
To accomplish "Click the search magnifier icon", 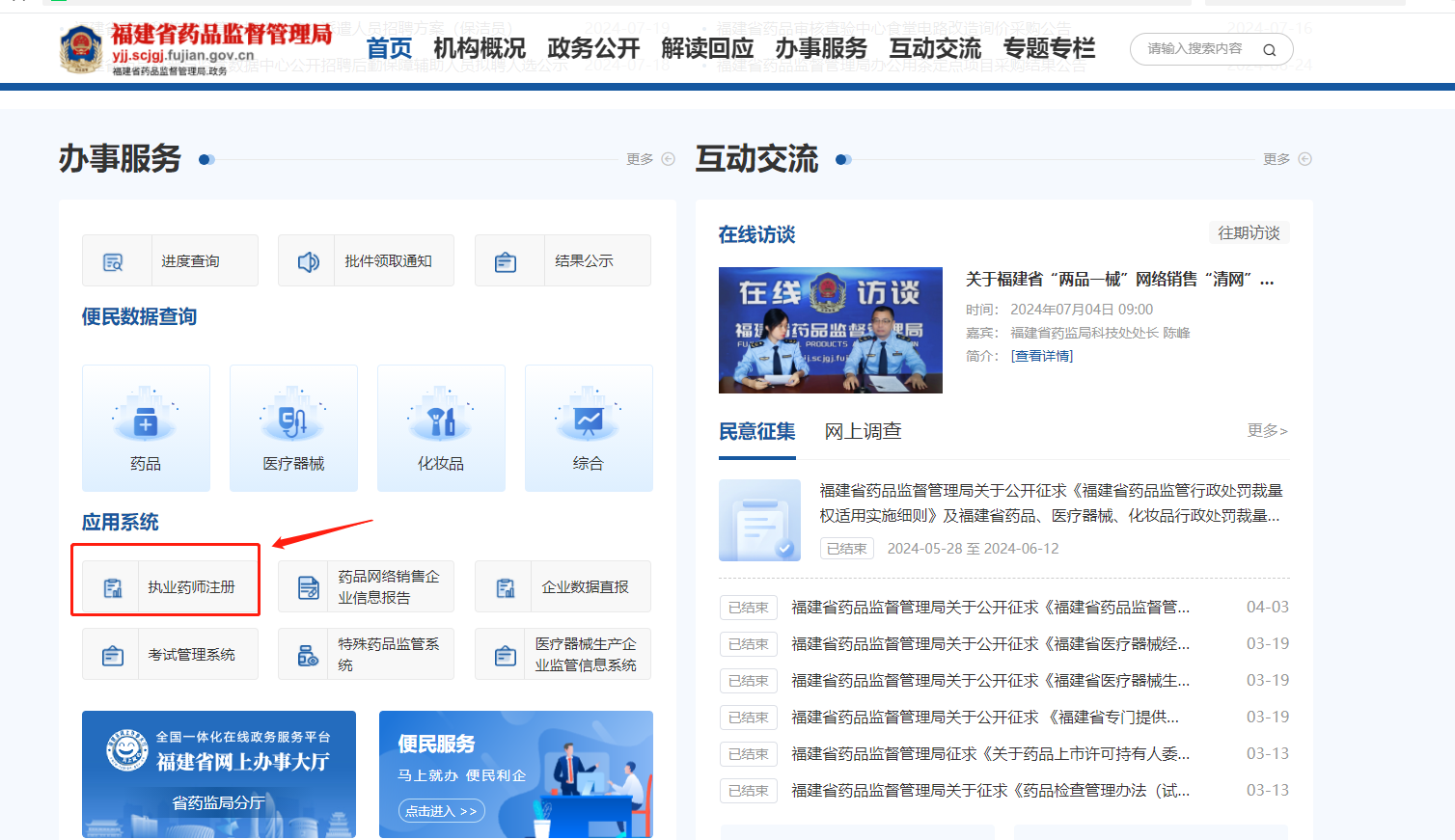I will 1270,50.
